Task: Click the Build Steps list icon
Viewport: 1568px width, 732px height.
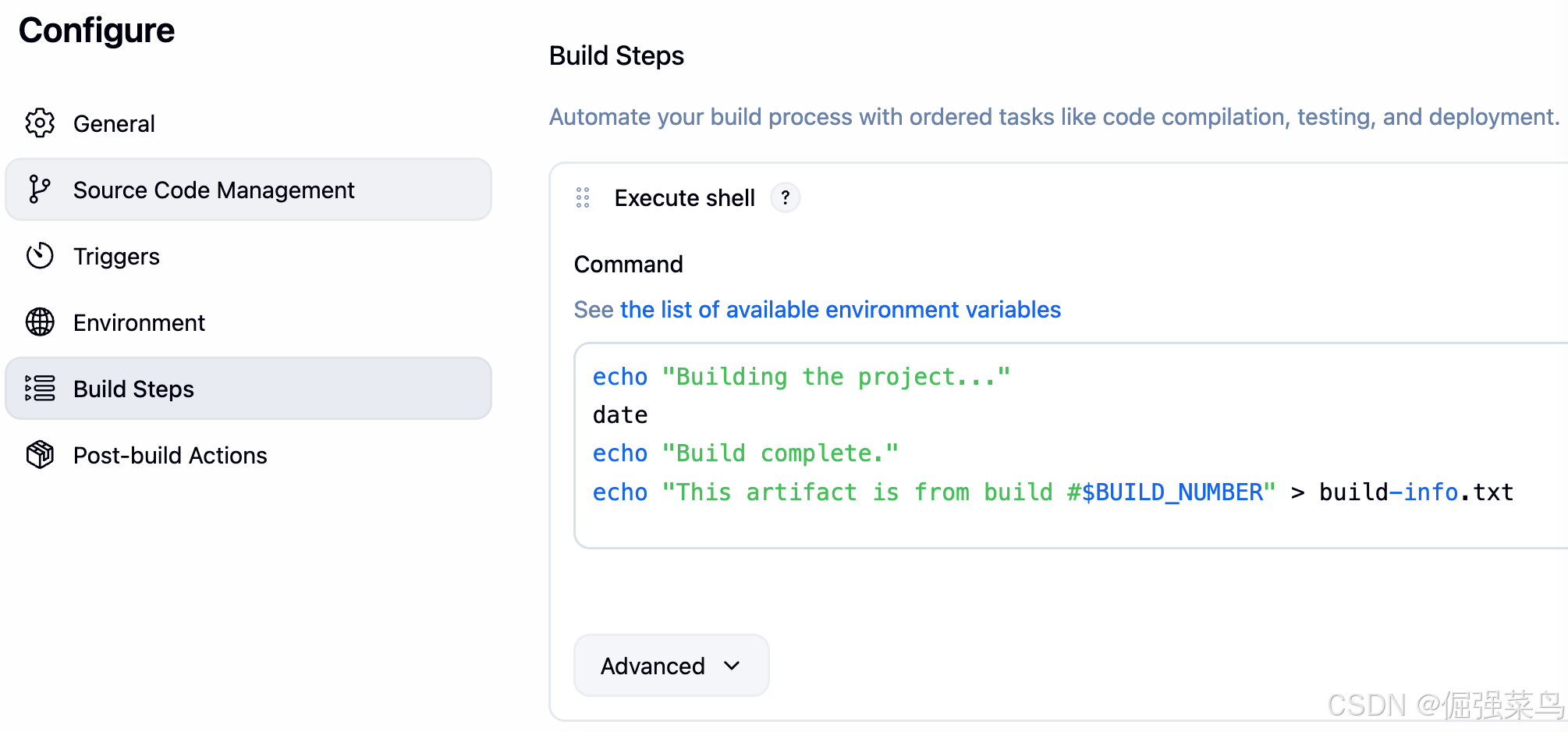Action: pos(40,389)
